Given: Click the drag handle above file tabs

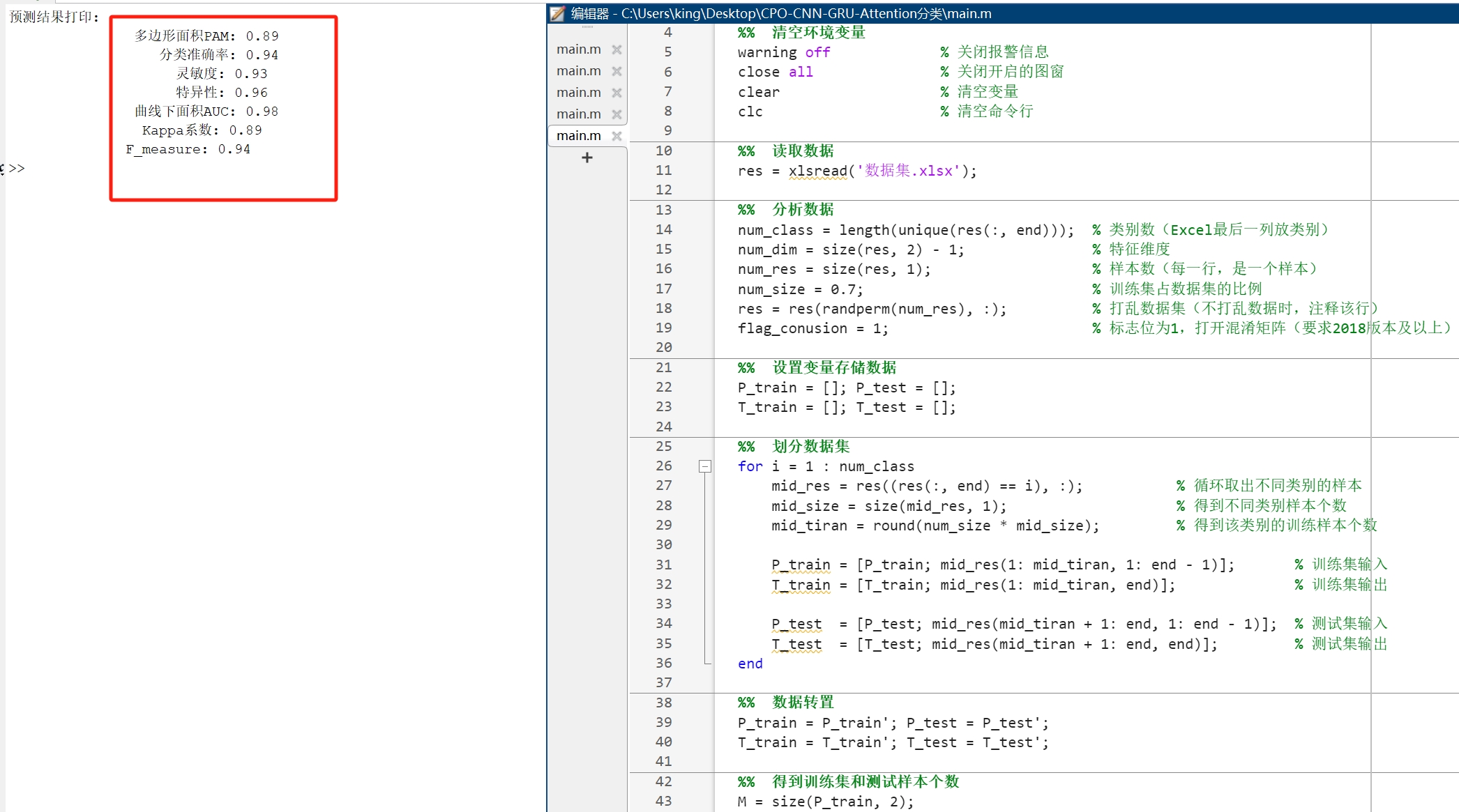Looking at the screenshot, I should [x=587, y=27].
